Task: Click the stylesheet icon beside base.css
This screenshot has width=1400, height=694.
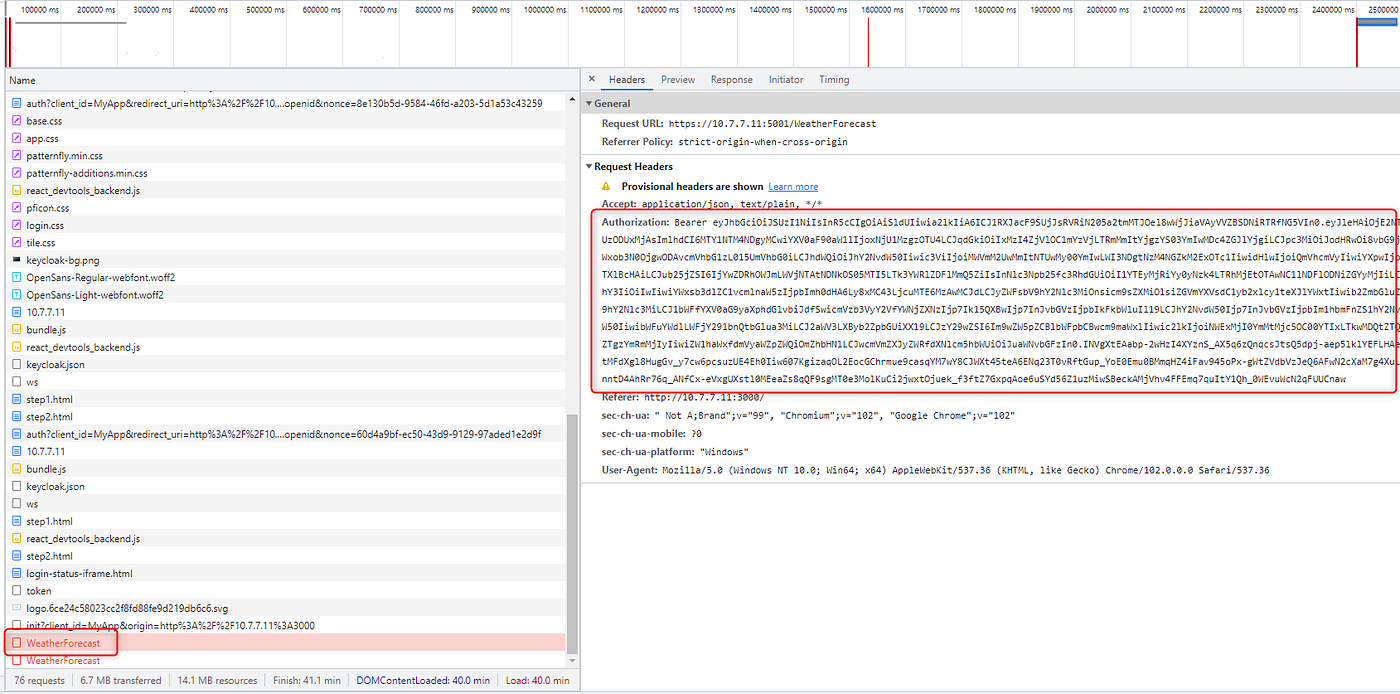Action: pos(16,121)
